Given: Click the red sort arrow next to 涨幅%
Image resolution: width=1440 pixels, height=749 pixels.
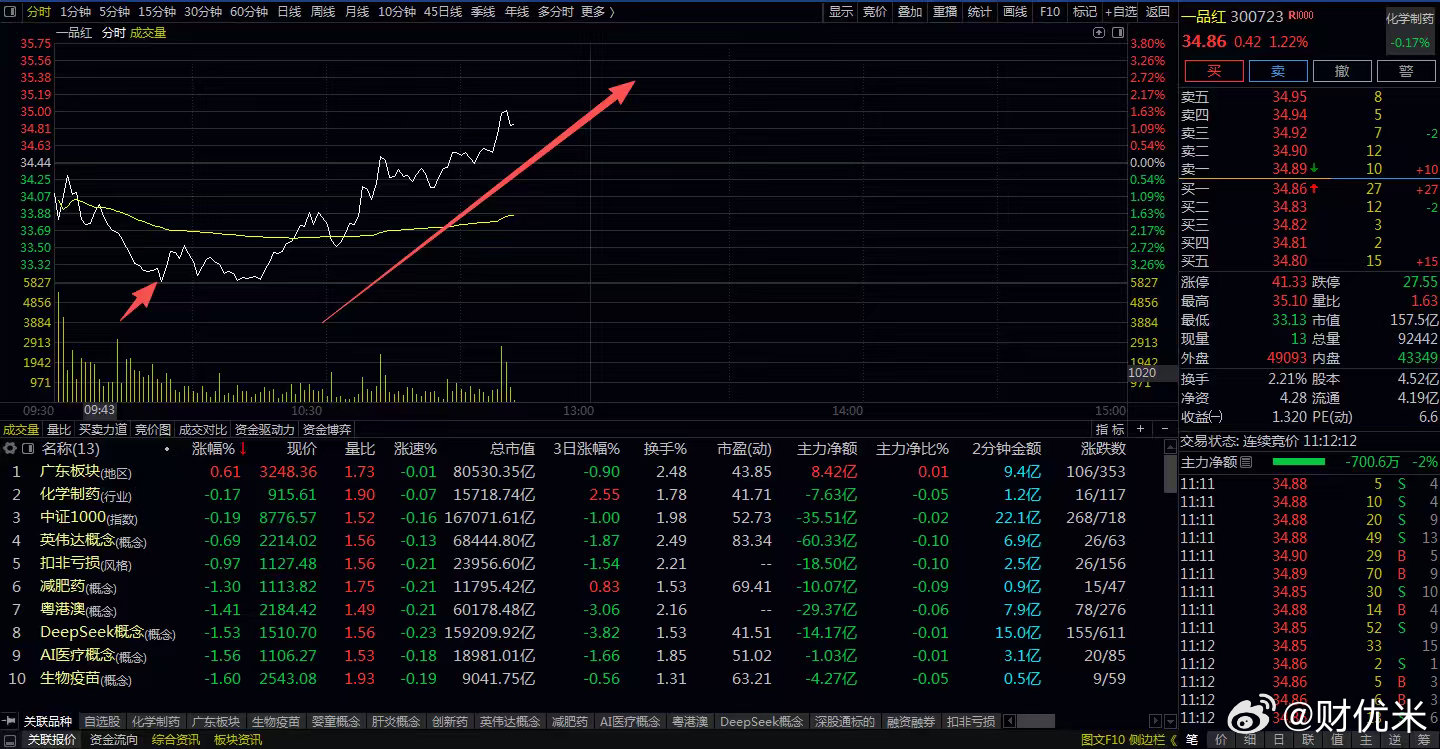Looking at the screenshot, I should click(242, 449).
